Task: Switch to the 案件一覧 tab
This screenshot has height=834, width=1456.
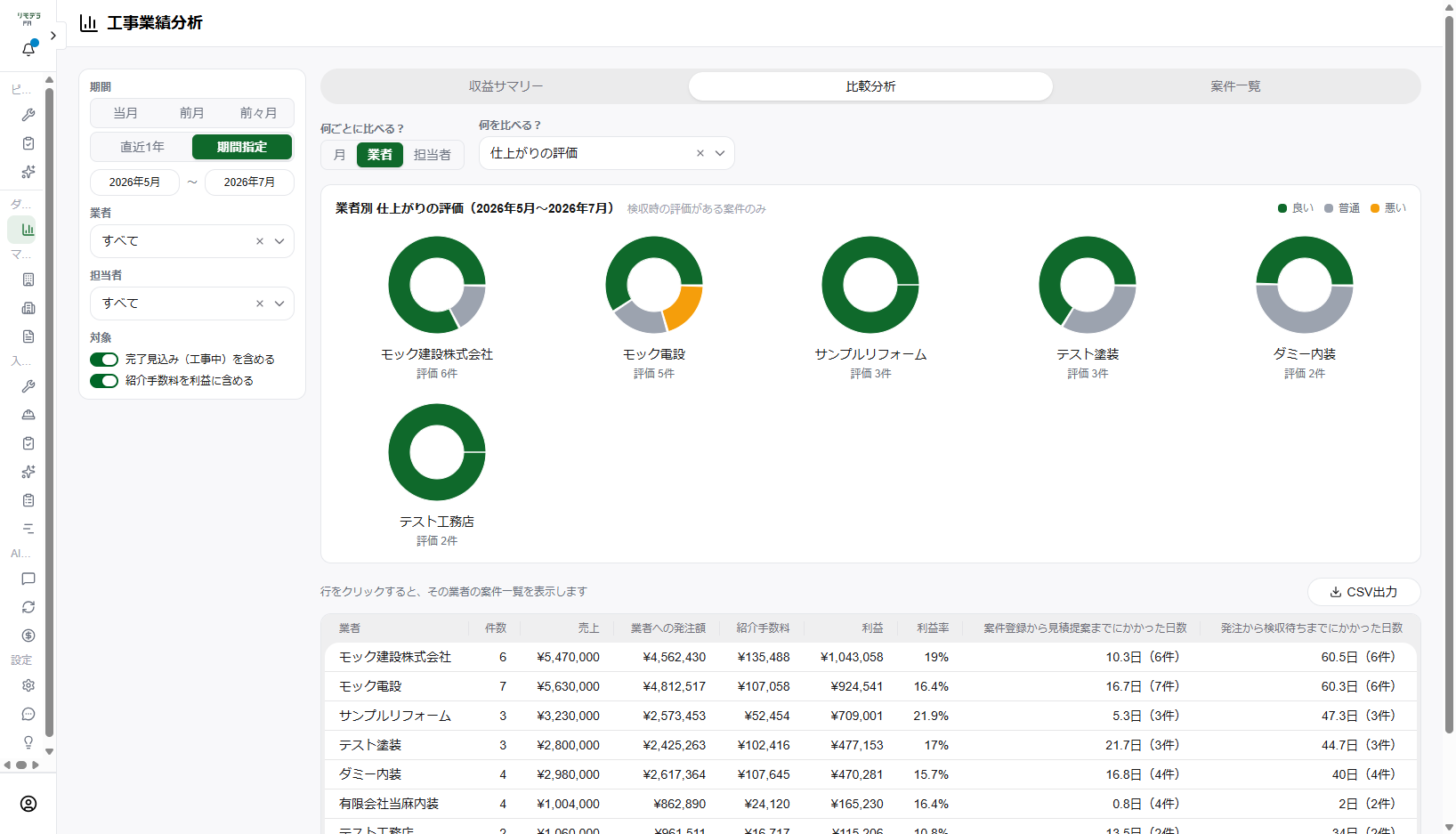Action: pos(1235,86)
